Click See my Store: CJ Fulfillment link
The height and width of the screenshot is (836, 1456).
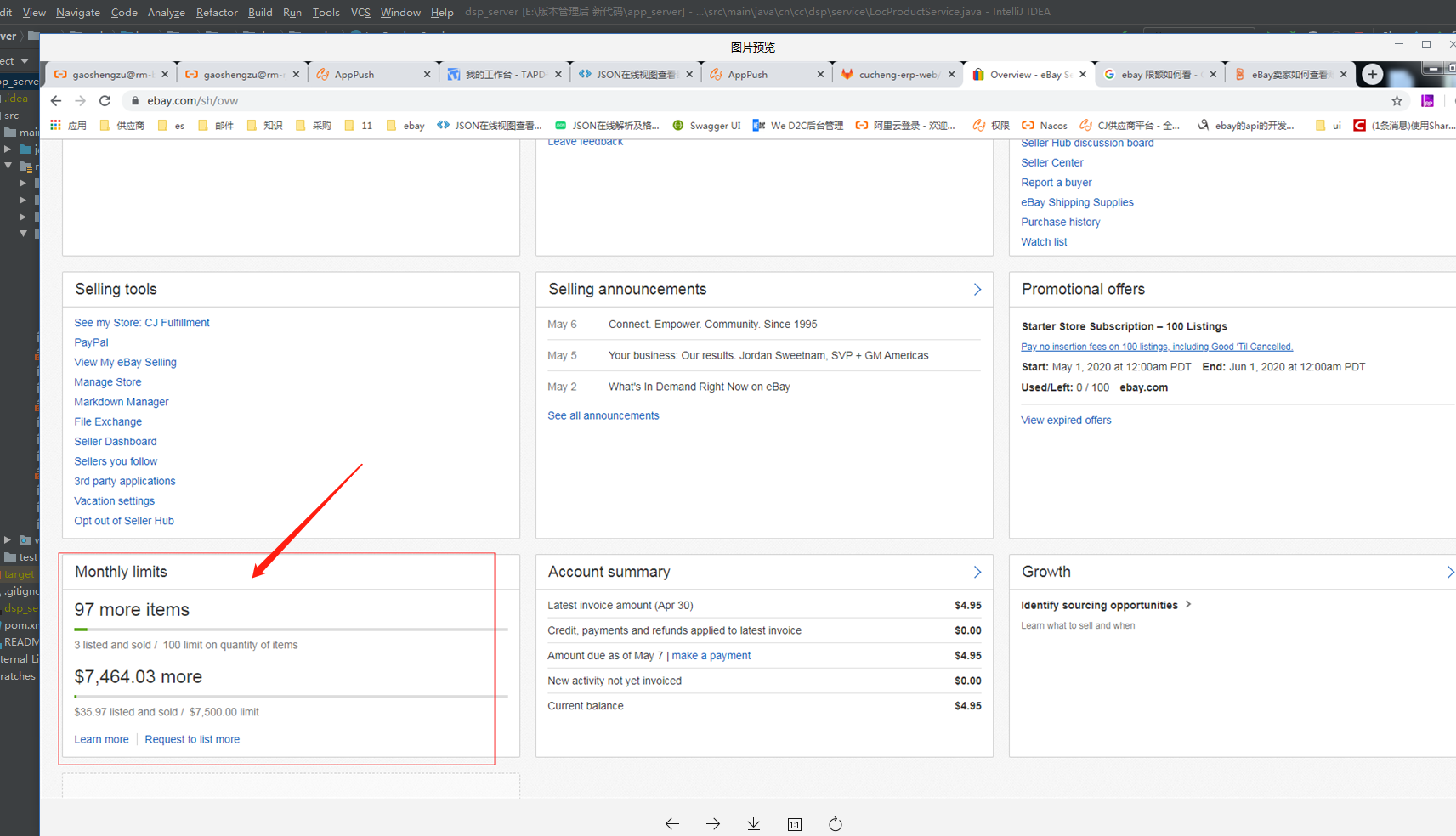click(x=142, y=323)
